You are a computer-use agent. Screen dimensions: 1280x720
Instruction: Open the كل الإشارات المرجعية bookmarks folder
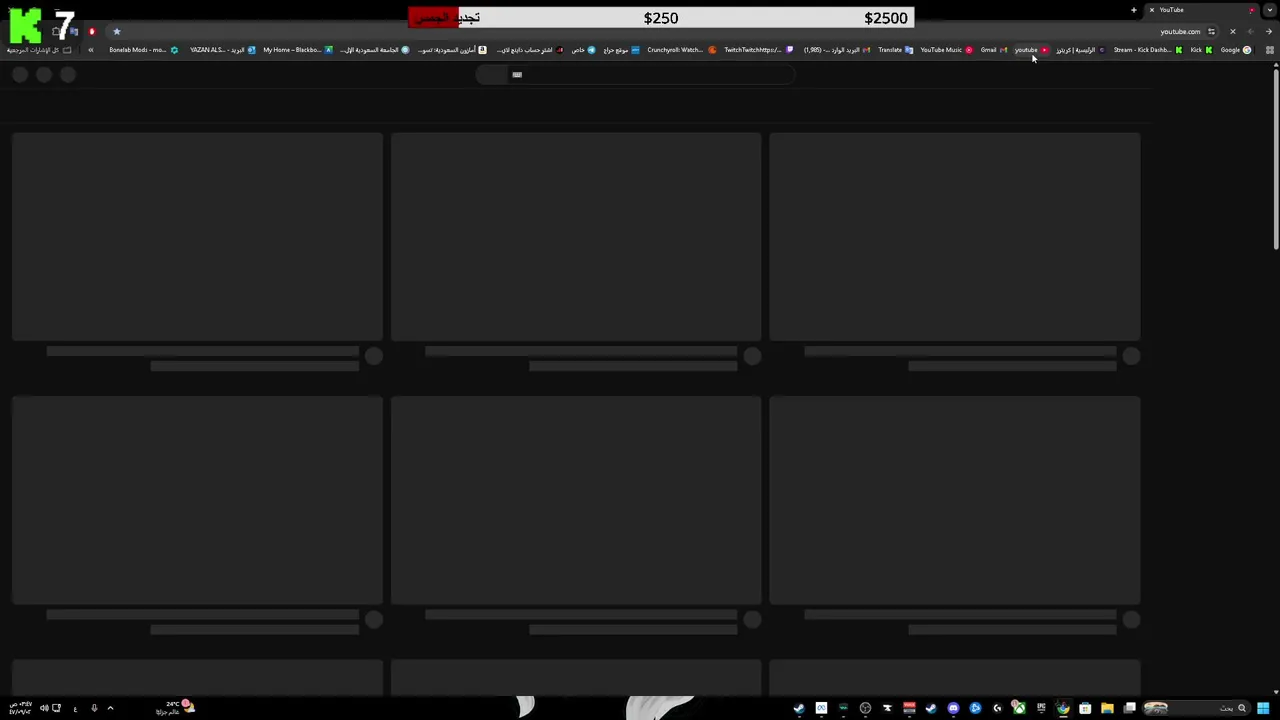click(x=39, y=50)
